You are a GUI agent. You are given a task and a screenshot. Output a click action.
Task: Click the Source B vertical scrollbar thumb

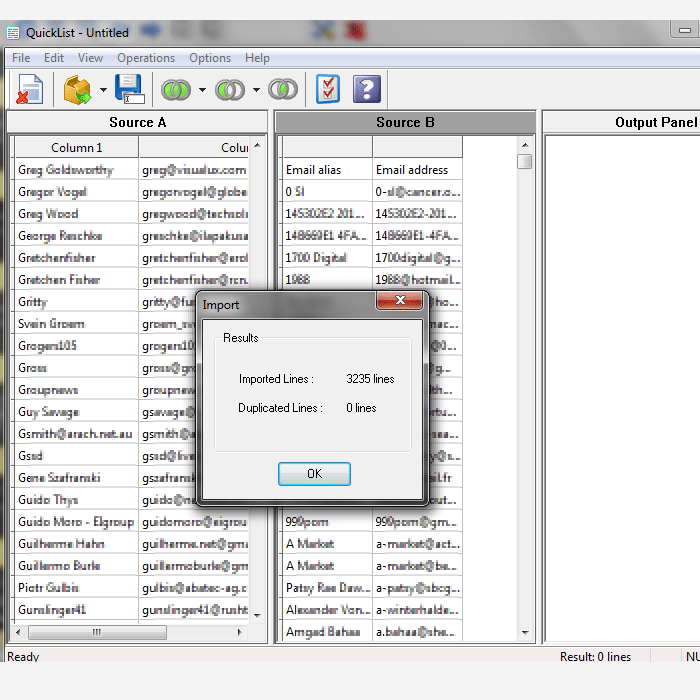pos(525,161)
